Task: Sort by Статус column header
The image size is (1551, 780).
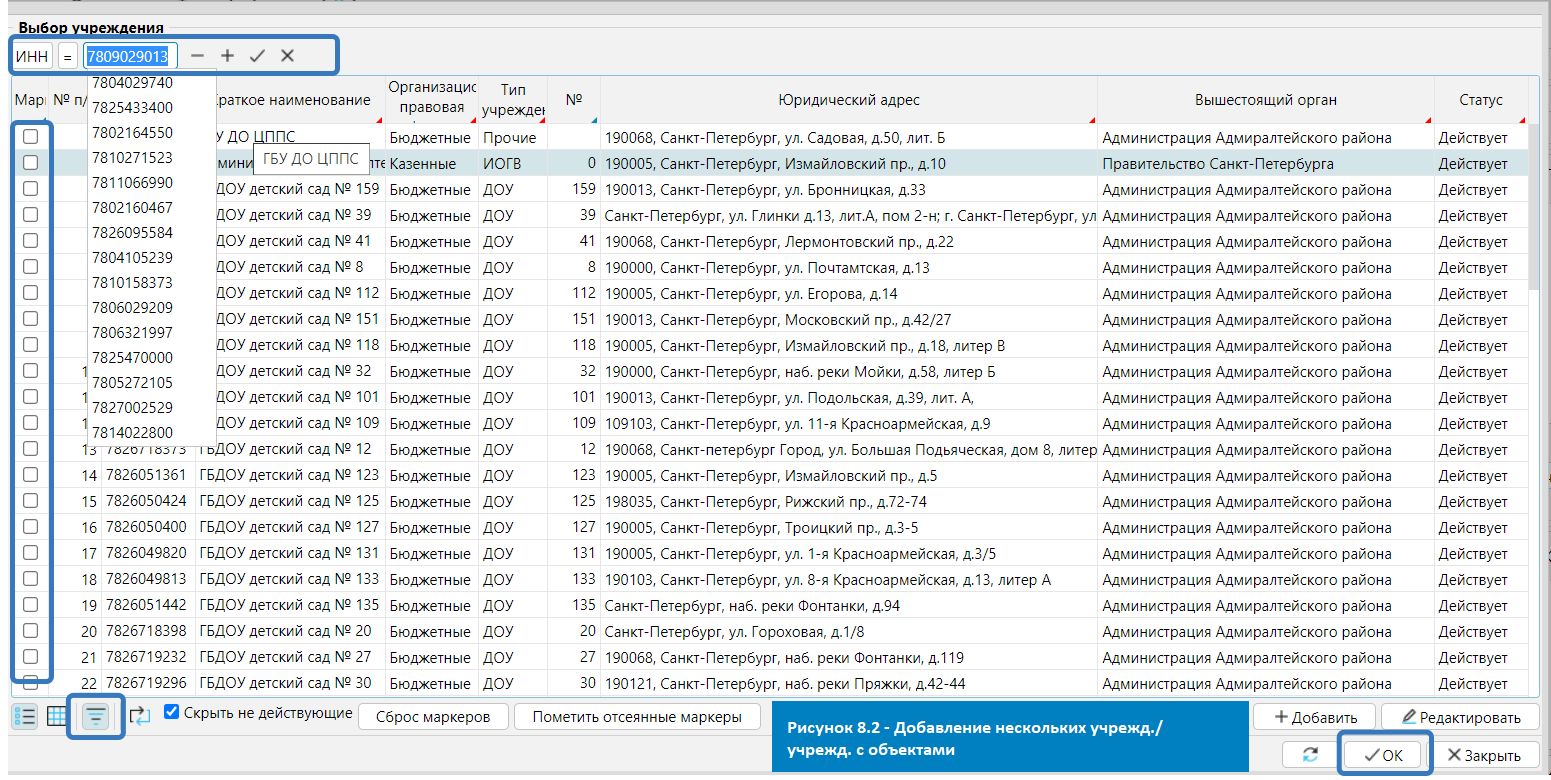Action: 1481,100
